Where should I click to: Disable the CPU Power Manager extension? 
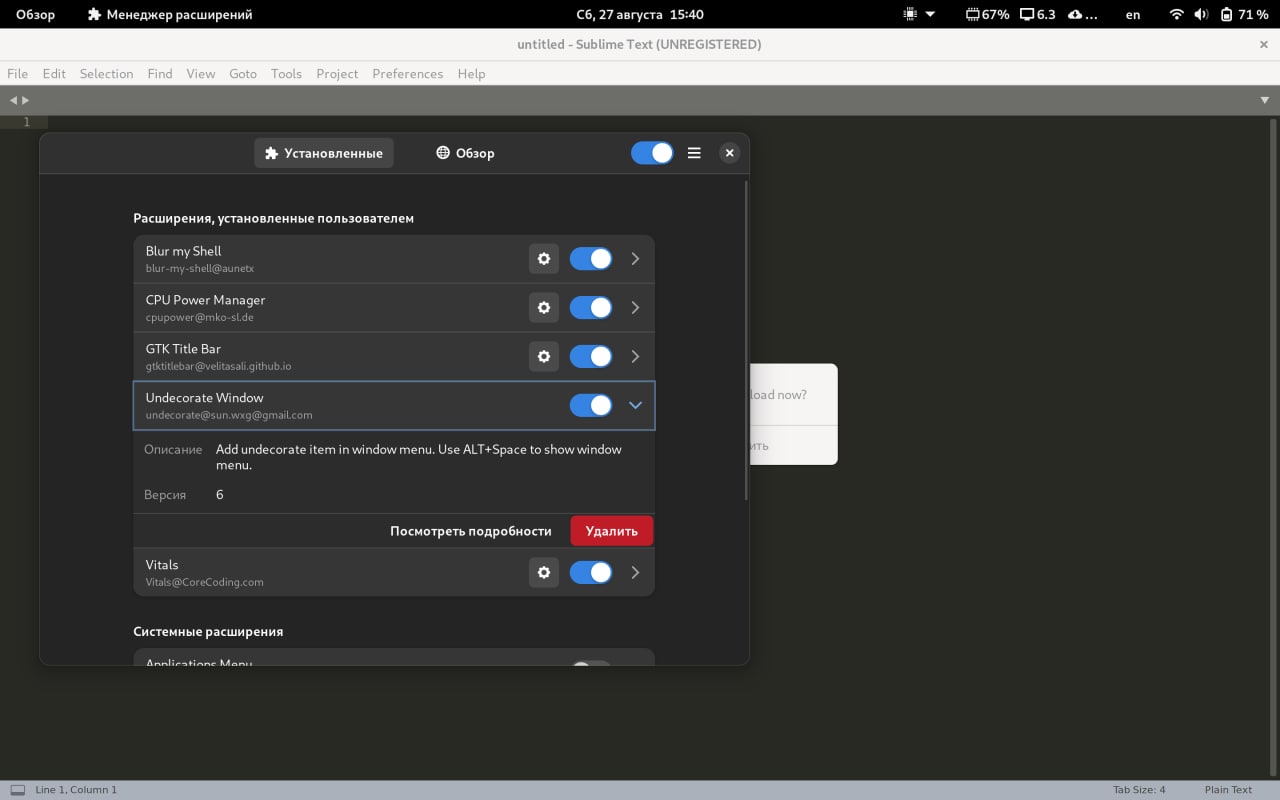point(591,308)
